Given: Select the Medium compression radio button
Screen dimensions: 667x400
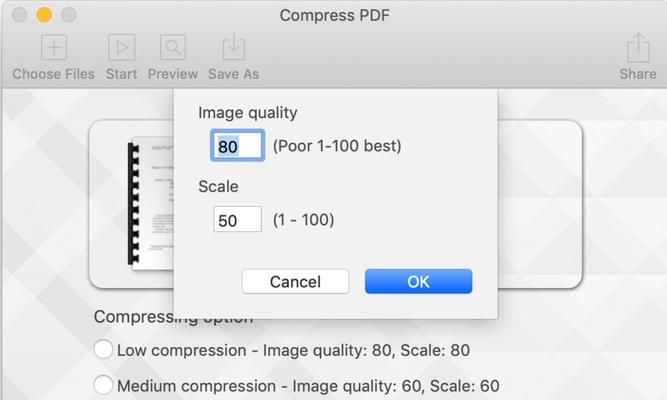Looking at the screenshot, I should point(103,385).
